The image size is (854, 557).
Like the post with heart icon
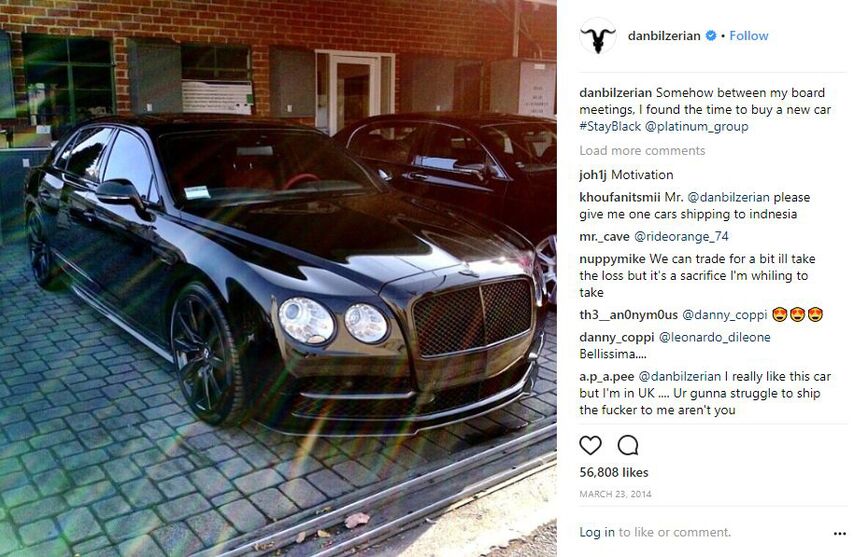[x=590, y=445]
